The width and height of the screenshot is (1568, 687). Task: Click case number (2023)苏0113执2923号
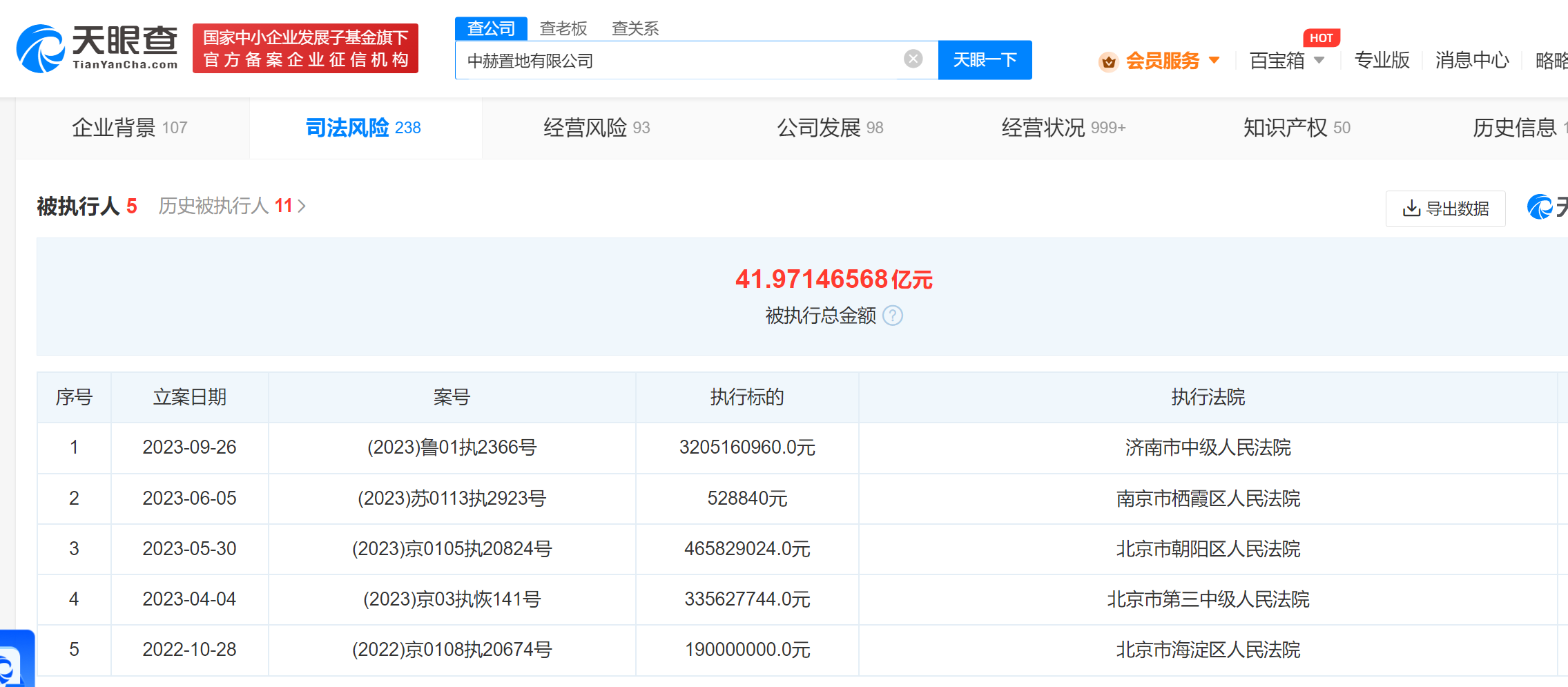(x=452, y=498)
